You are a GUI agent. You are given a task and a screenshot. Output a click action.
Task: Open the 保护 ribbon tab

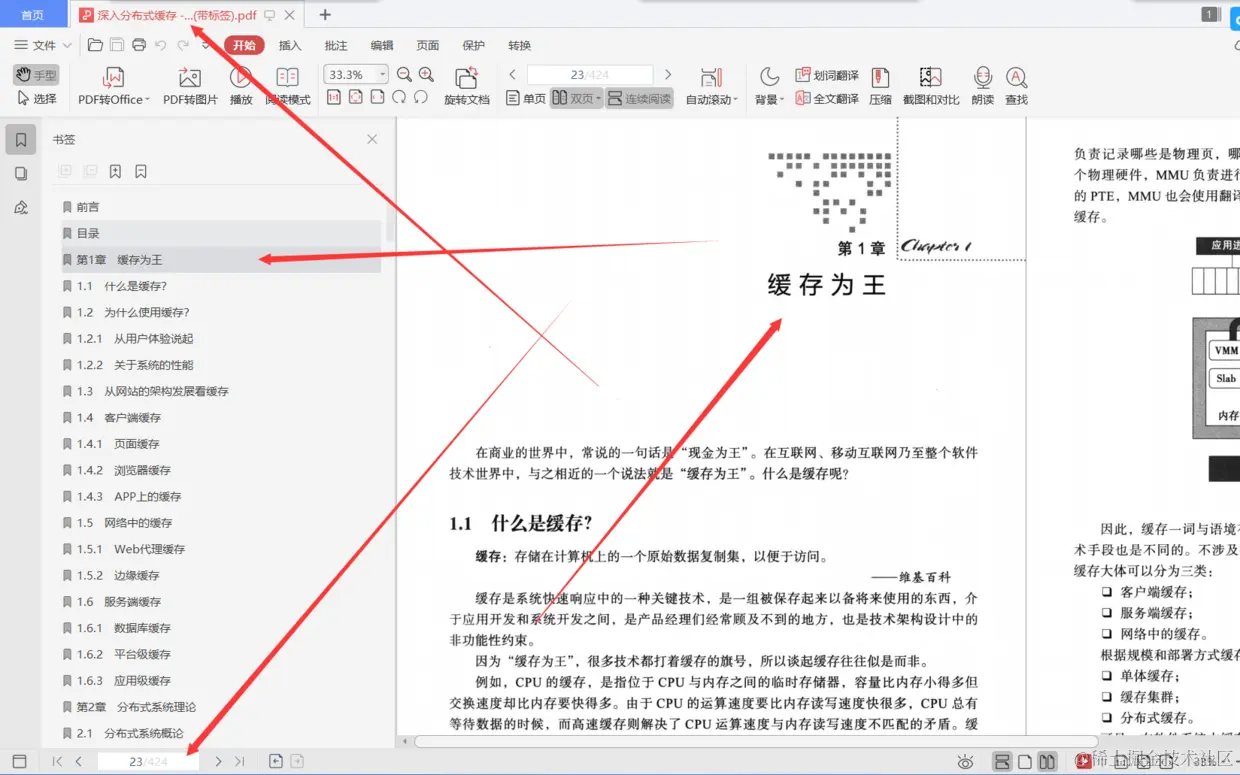(x=474, y=45)
